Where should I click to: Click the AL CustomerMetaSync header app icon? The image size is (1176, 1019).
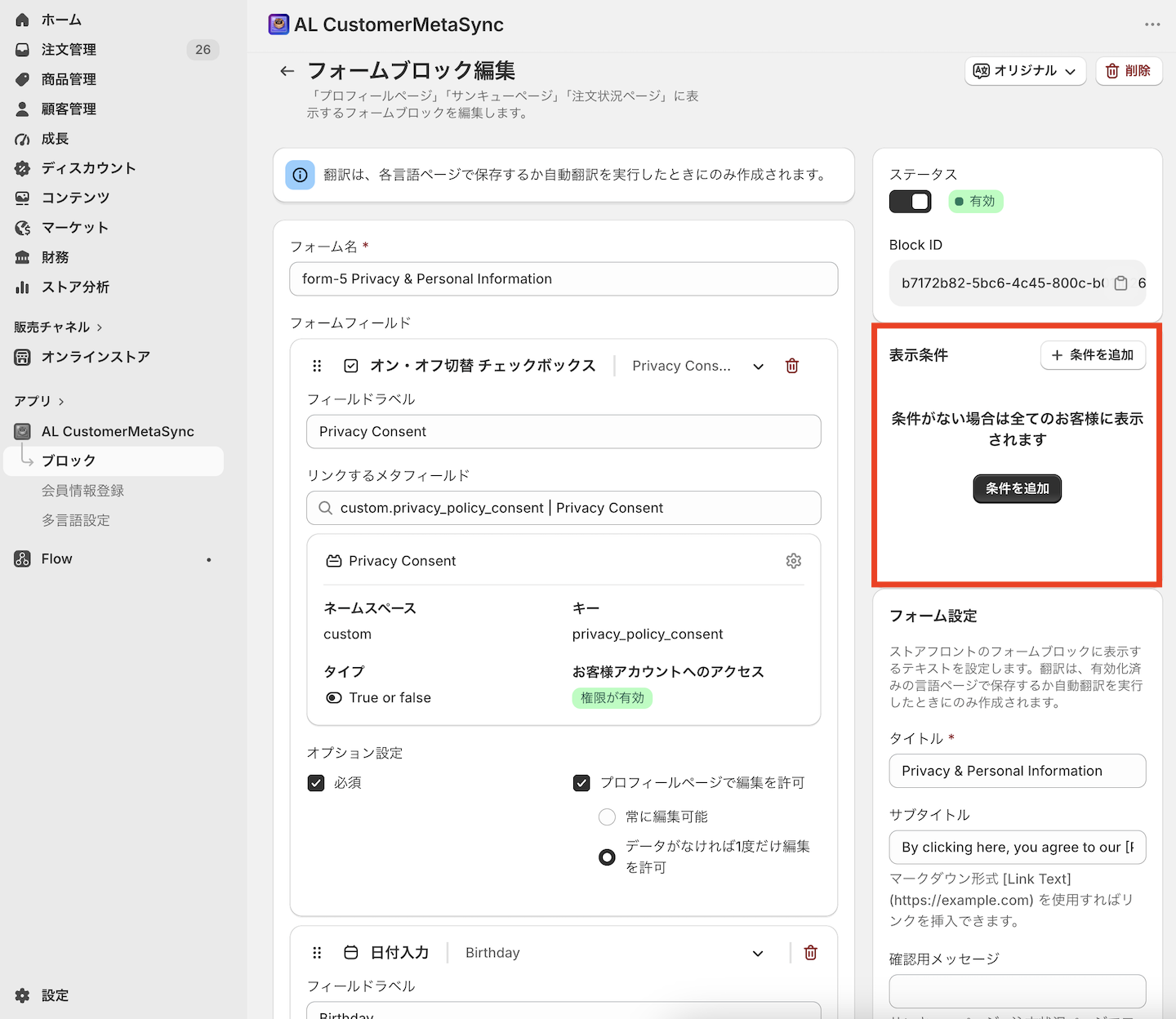(x=278, y=24)
